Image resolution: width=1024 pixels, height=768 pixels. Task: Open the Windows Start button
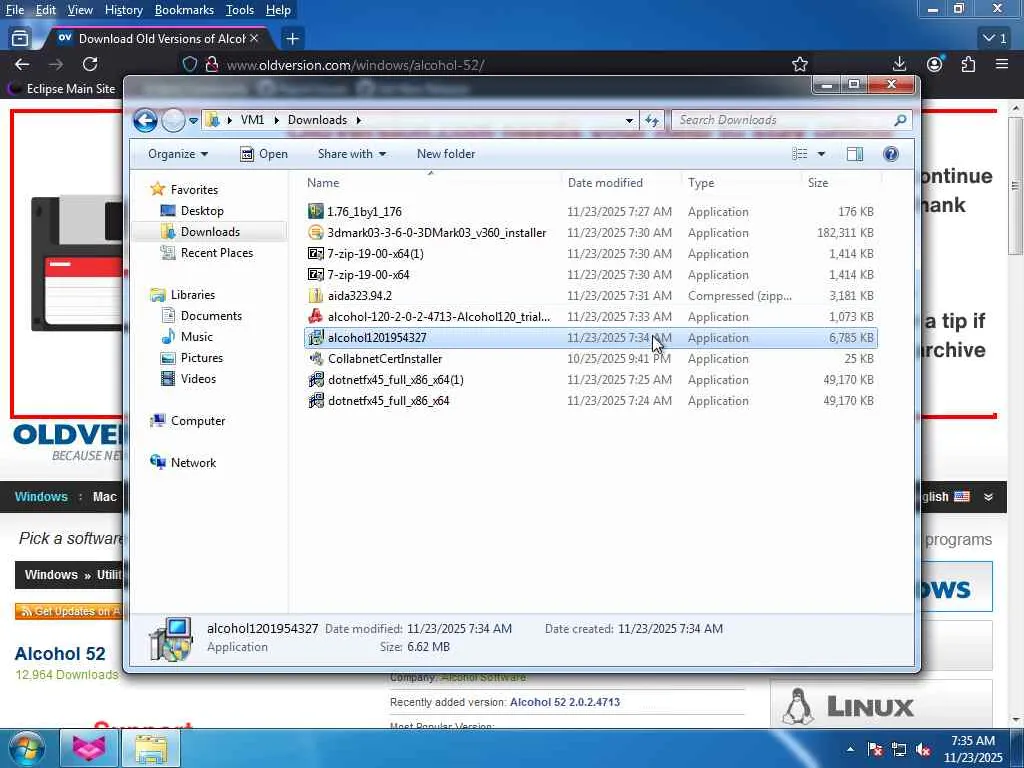(x=25, y=749)
